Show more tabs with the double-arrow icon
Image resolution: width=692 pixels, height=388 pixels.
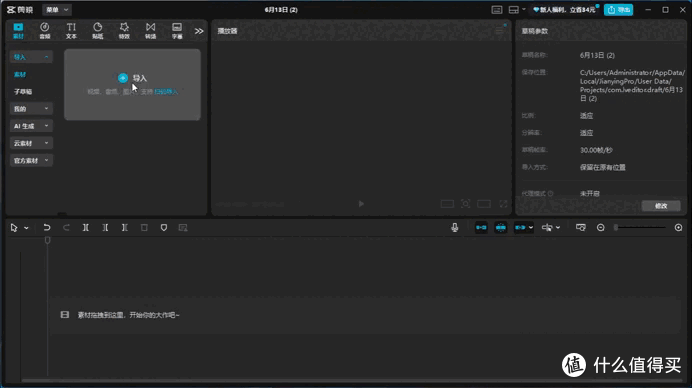coord(199,31)
